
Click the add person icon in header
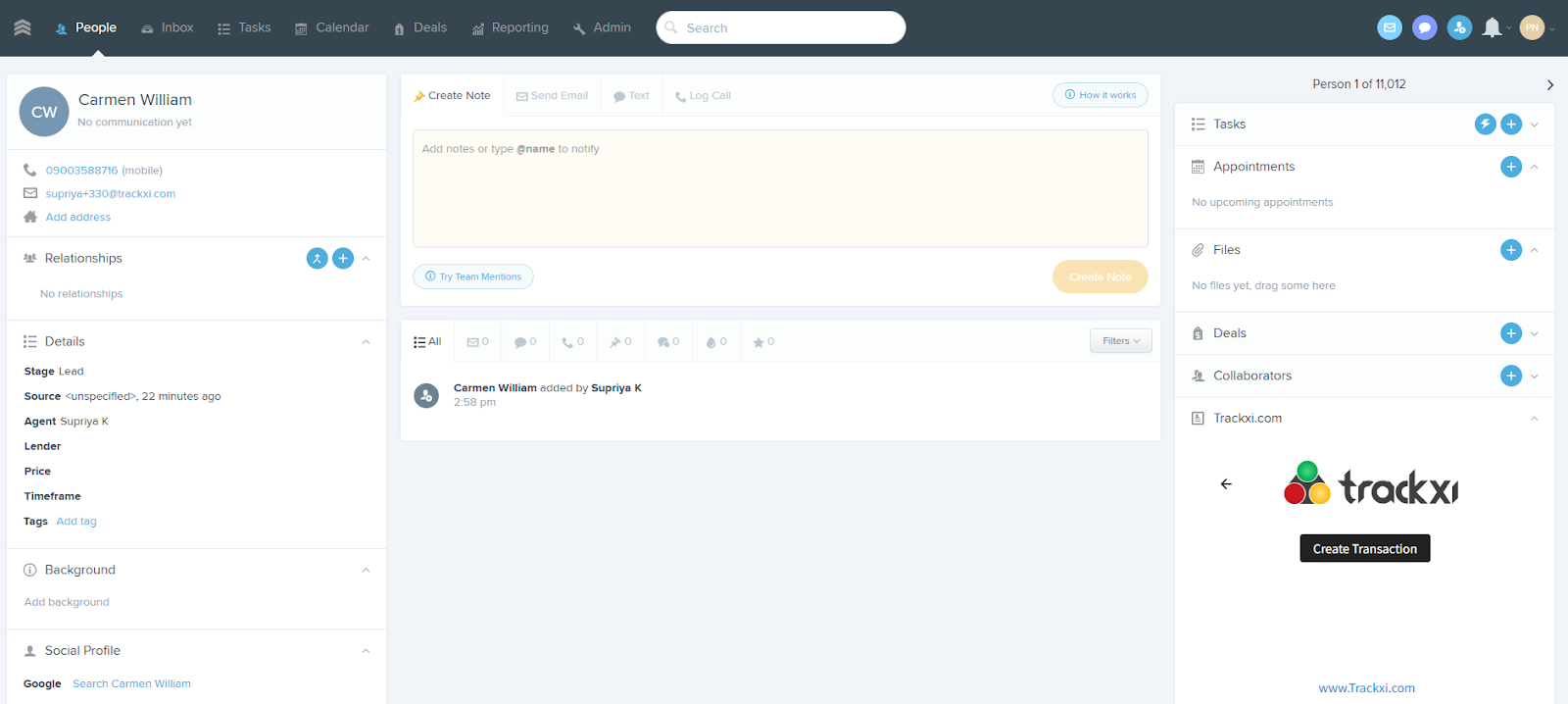[1459, 27]
